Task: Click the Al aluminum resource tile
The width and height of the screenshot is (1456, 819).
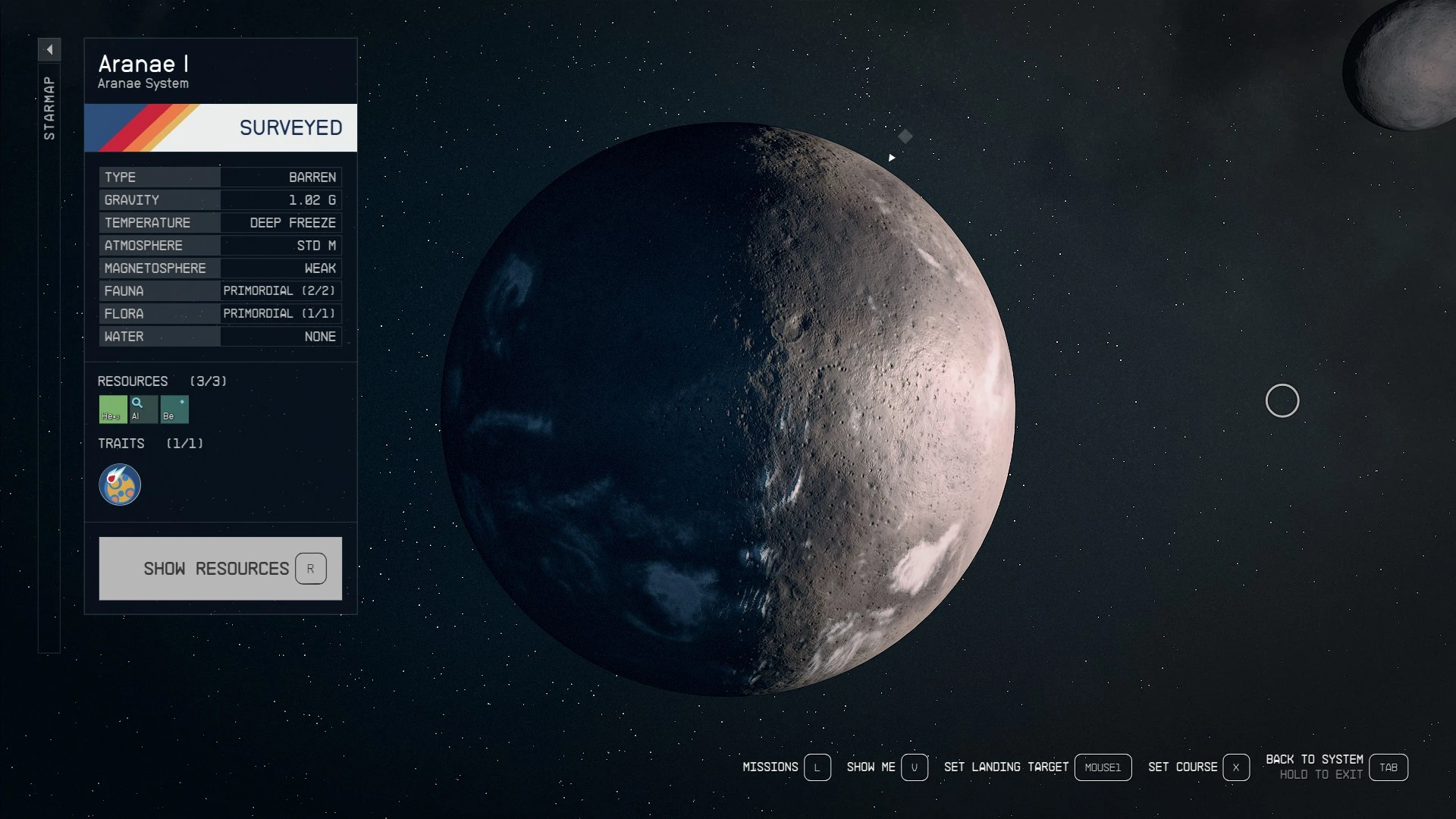Action: click(143, 409)
